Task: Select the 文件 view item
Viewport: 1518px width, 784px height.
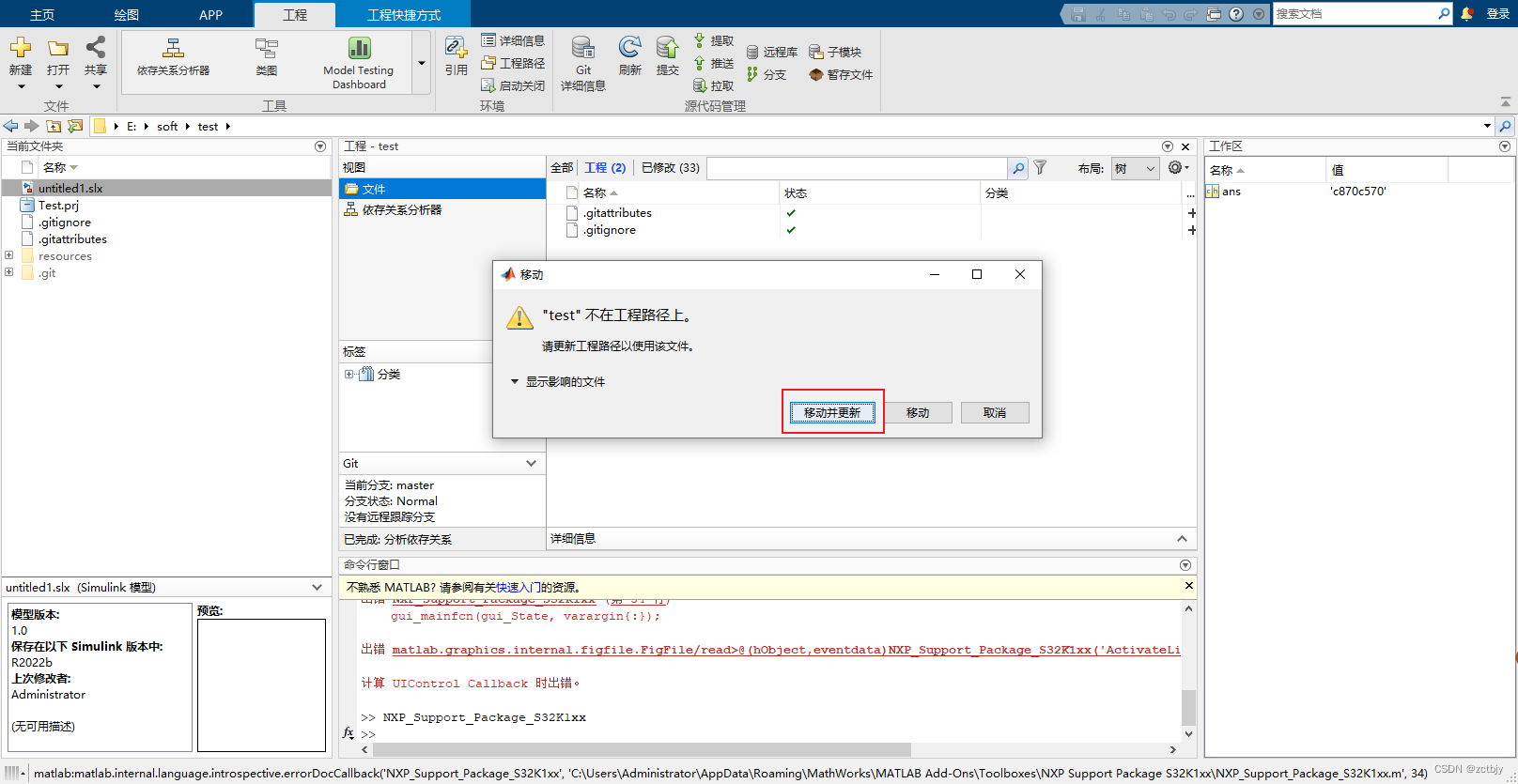Action: click(x=442, y=189)
